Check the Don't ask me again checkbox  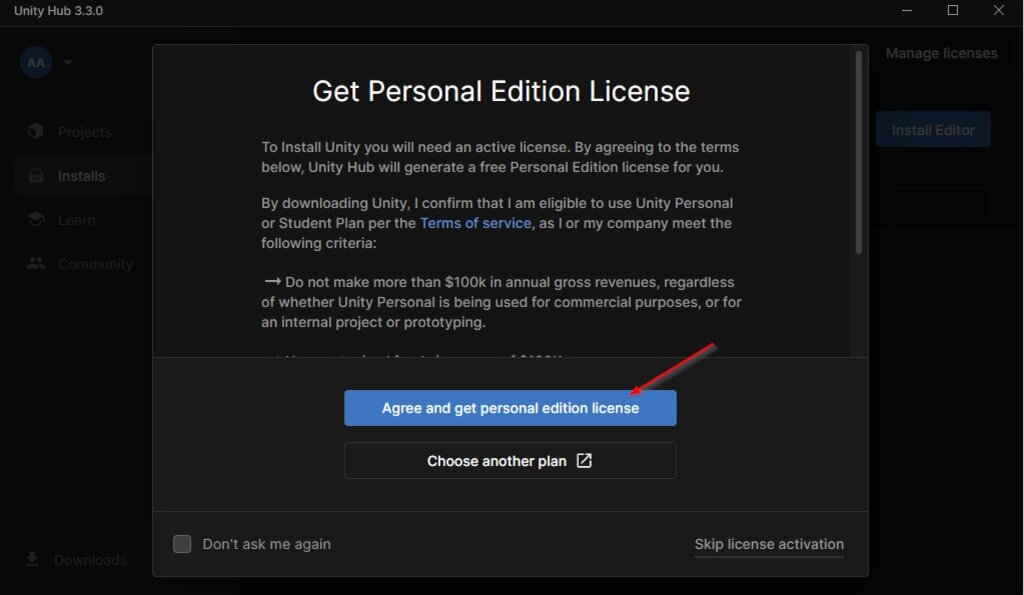pos(182,543)
